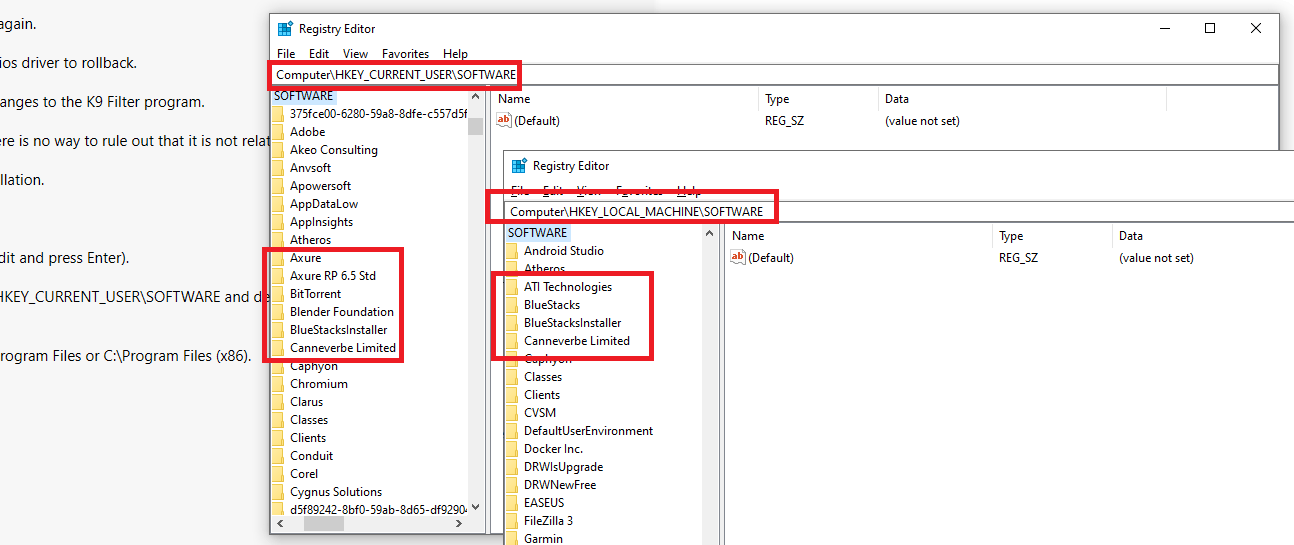
Task: Select the Clients key in HKEY_CURRENT_USER tree
Action: [x=308, y=438]
